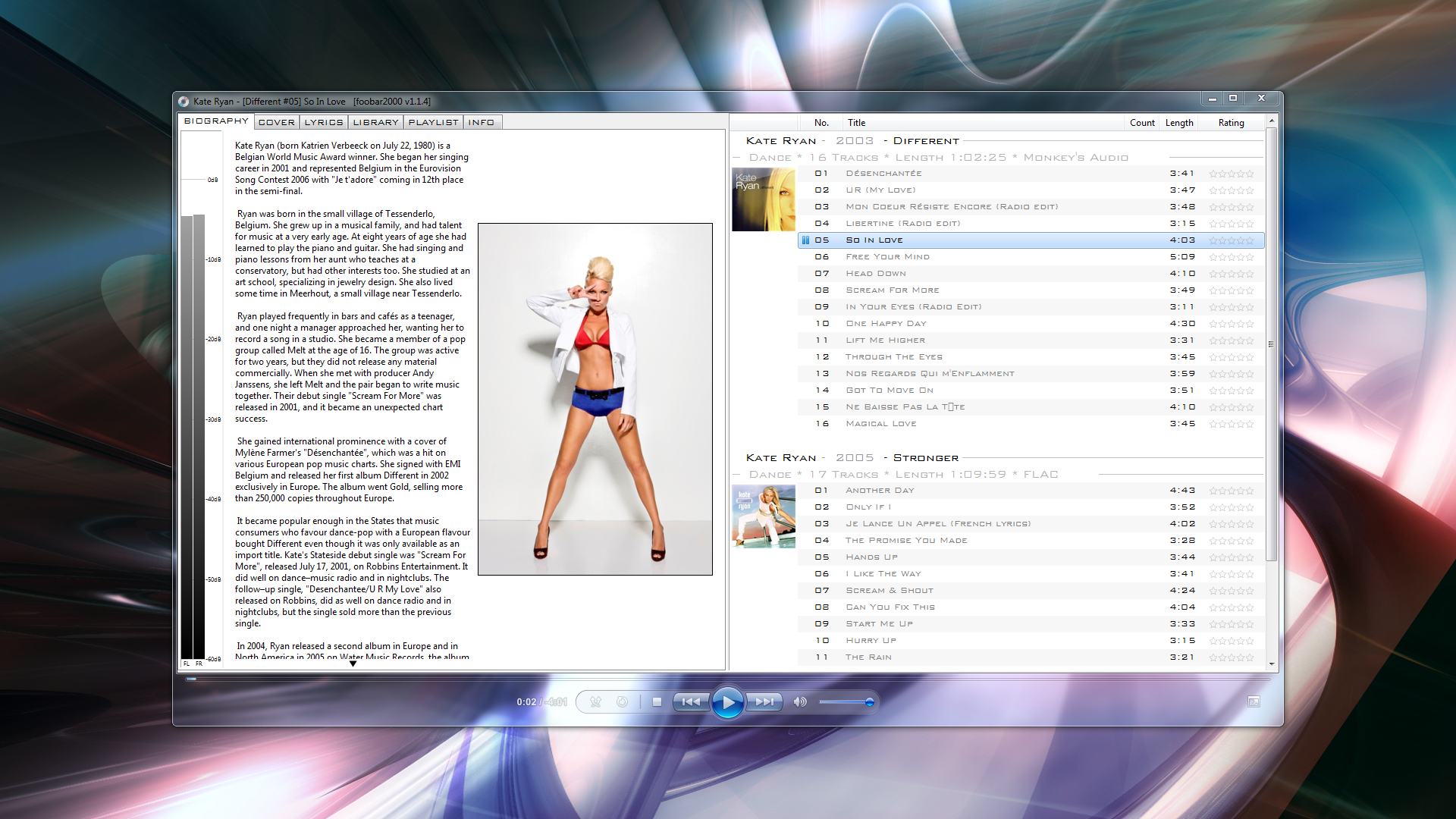Rate the track Only If I
Viewport: 1456px width, 819px height.
point(1232,507)
